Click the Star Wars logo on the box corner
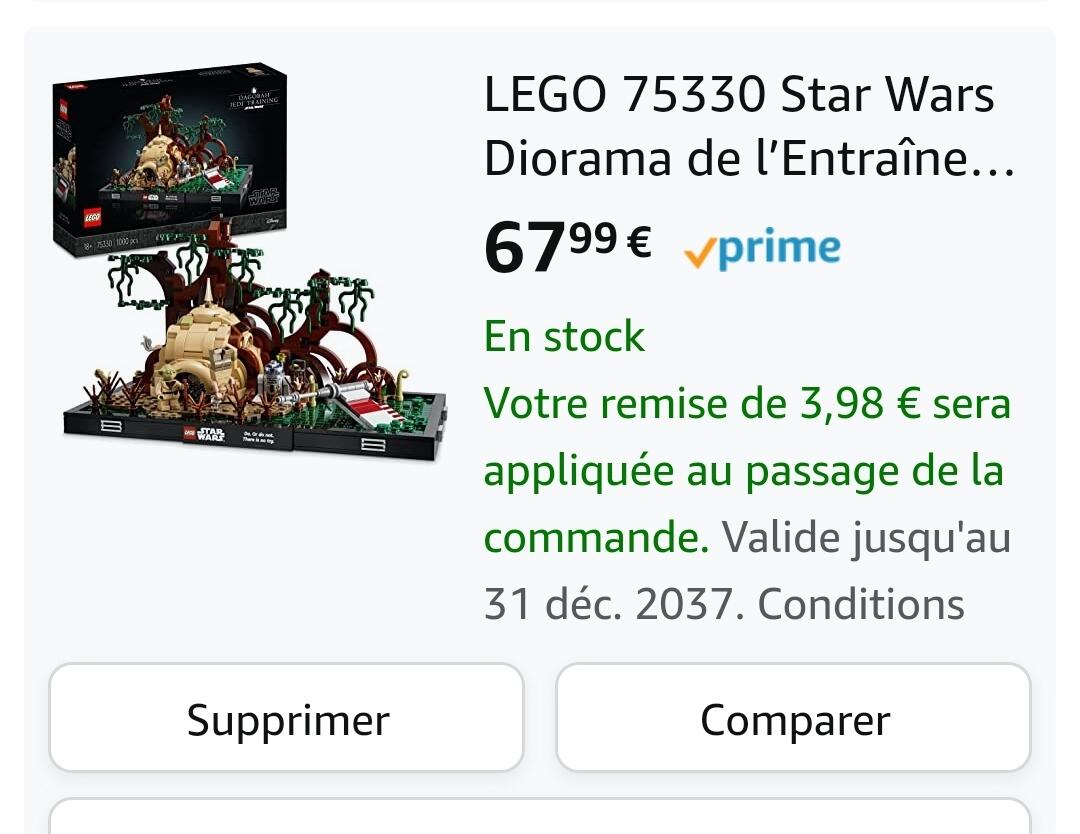The width and height of the screenshot is (1080, 834). coord(264,194)
